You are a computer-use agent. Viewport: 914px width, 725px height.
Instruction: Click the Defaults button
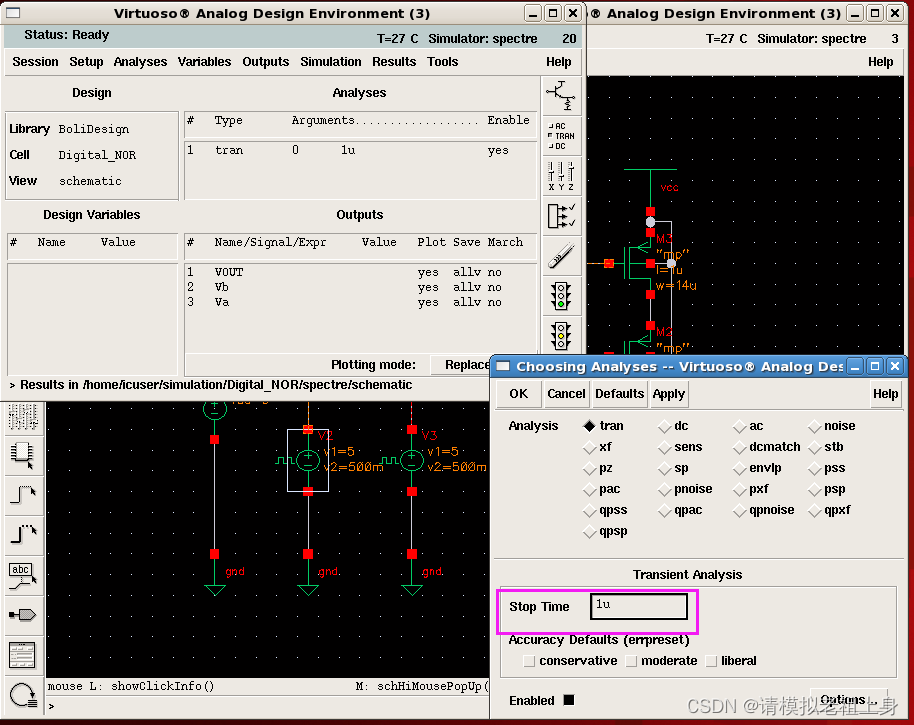pyautogui.click(x=620, y=394)
